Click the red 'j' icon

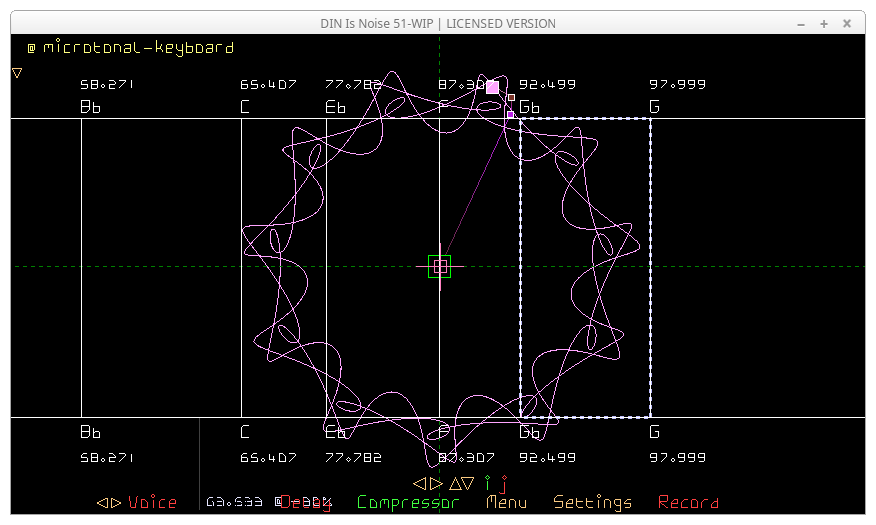(x=505, y=484)
